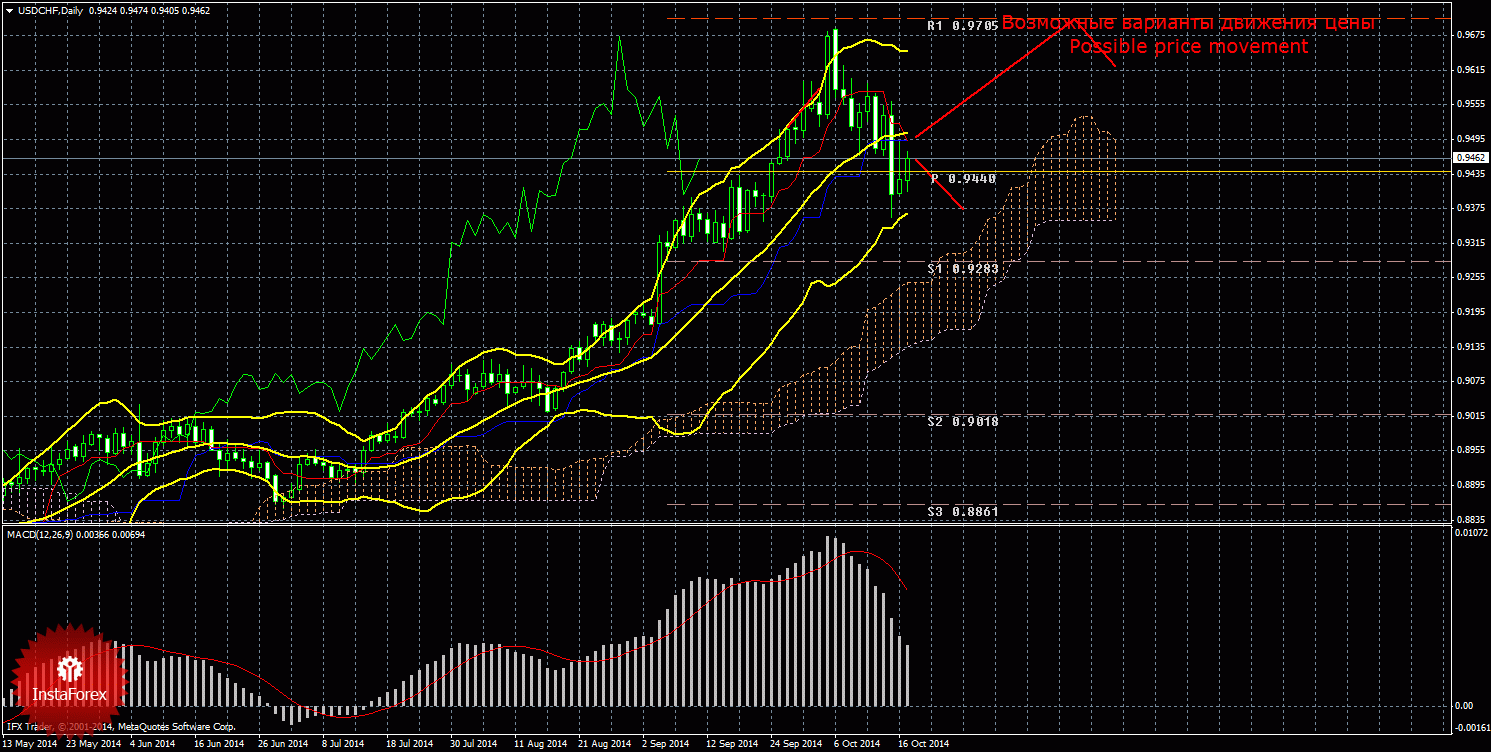Click the 0.8895 price scale value
The image size is (1491, 752).
1470,485
